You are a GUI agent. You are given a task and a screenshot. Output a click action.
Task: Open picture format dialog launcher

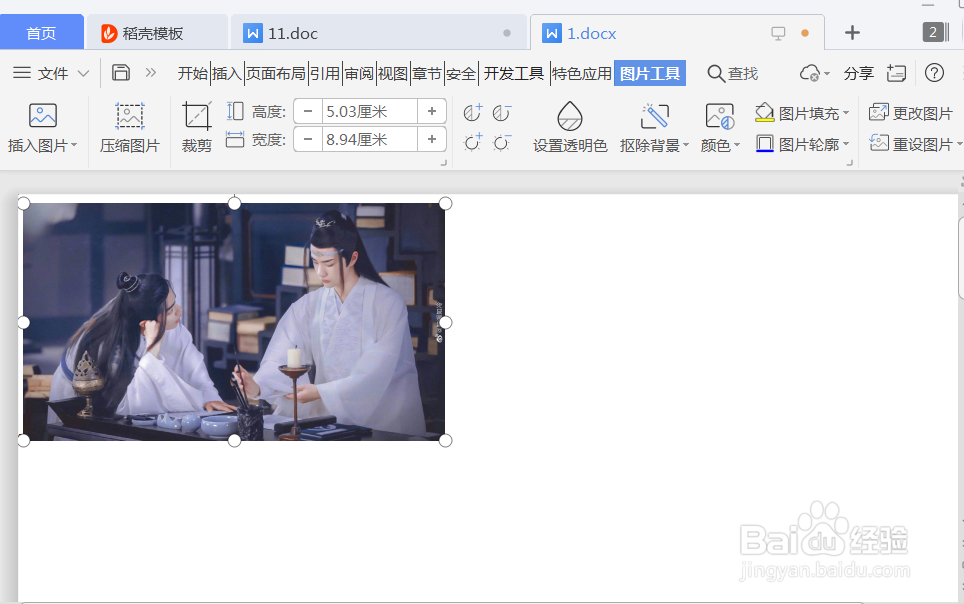tap(850, 163)
